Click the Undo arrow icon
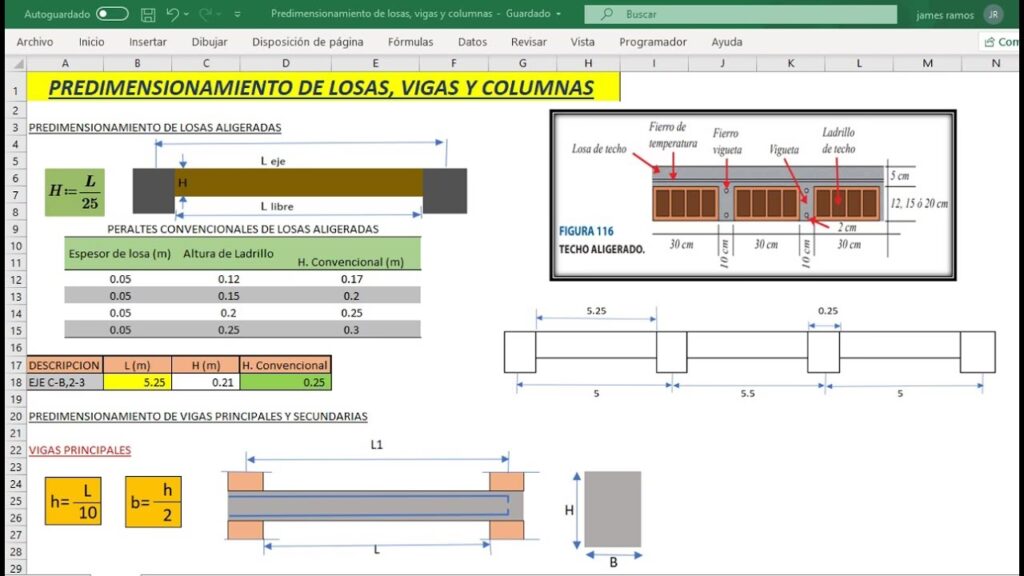 pyautogui.click(x=173, y=14)
